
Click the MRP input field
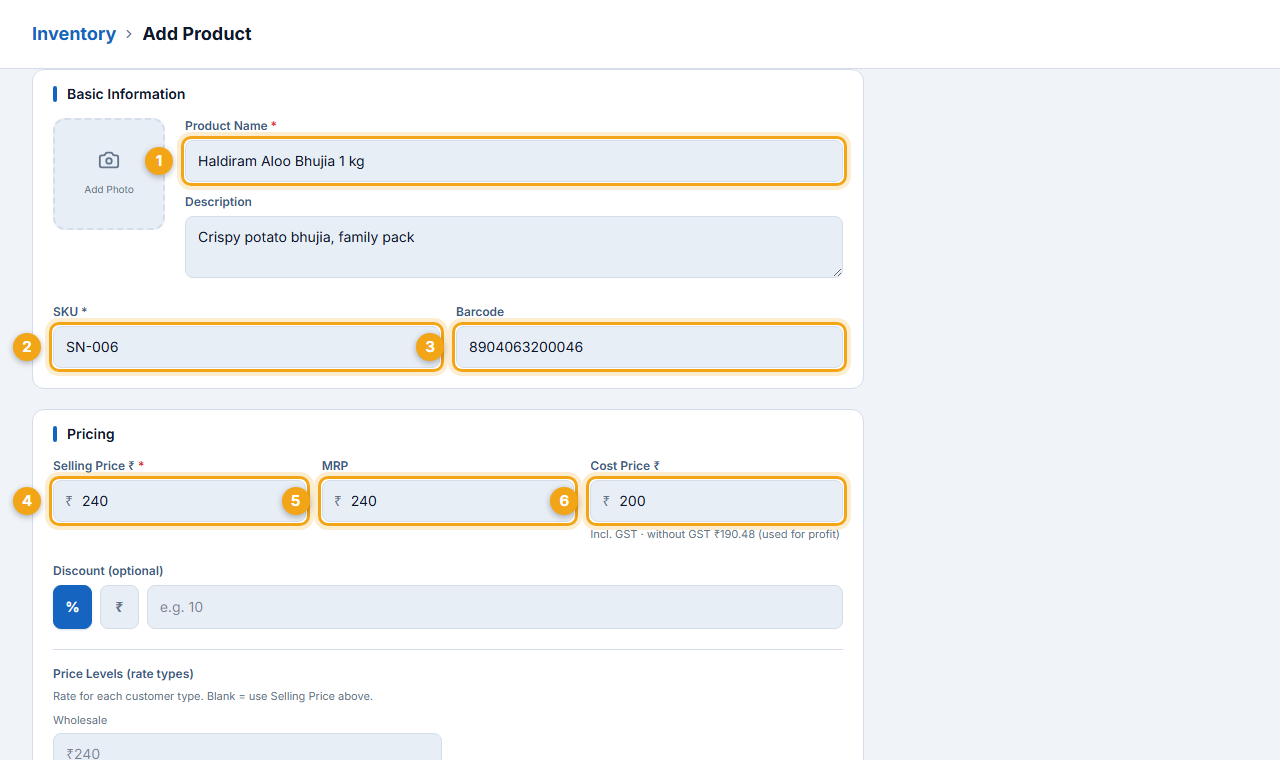[448, 501]
